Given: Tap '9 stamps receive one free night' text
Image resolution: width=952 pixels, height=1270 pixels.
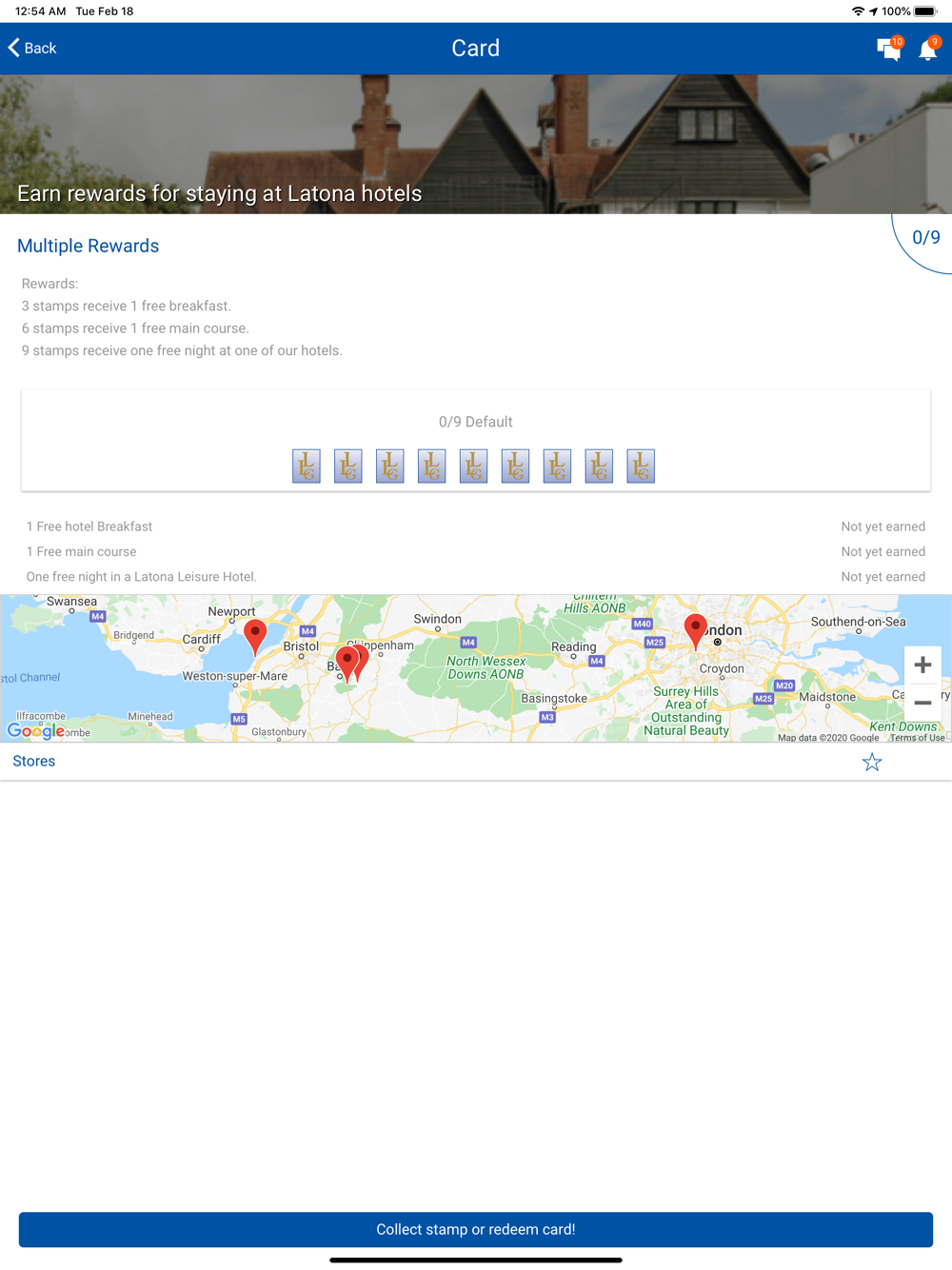Looking at the screenshot, I should [182, 350].
